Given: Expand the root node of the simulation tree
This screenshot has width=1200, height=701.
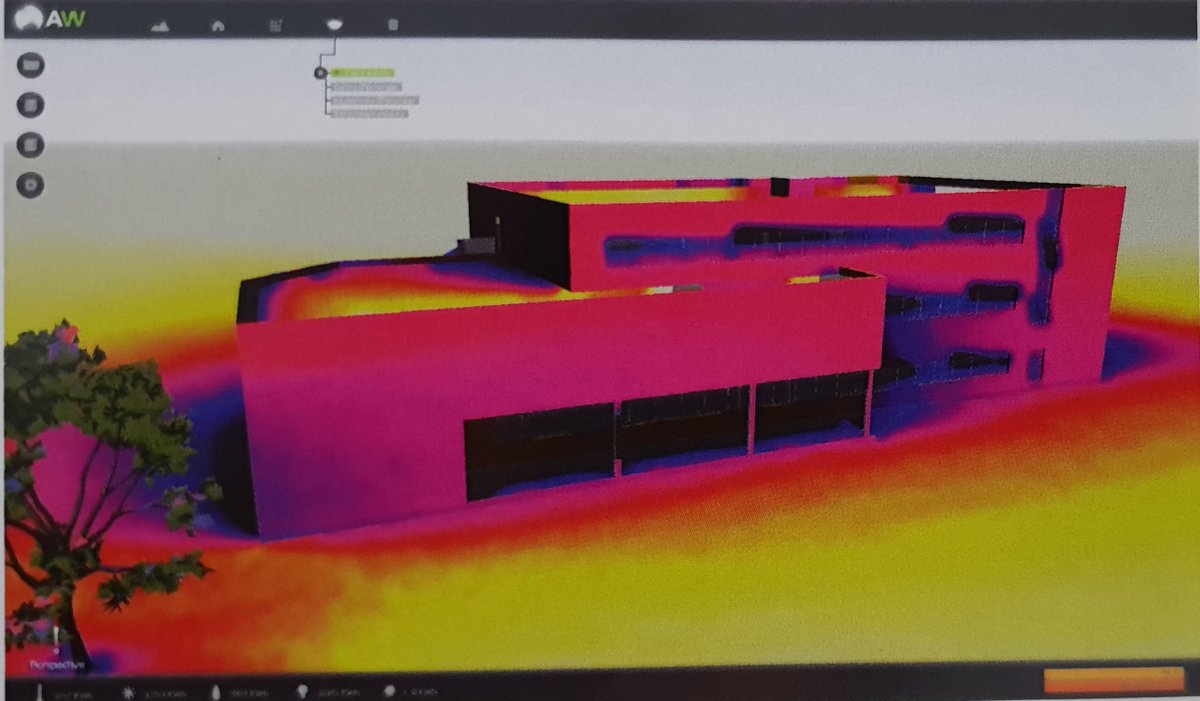Looking at the screenshot, I should tap(322, 72).
